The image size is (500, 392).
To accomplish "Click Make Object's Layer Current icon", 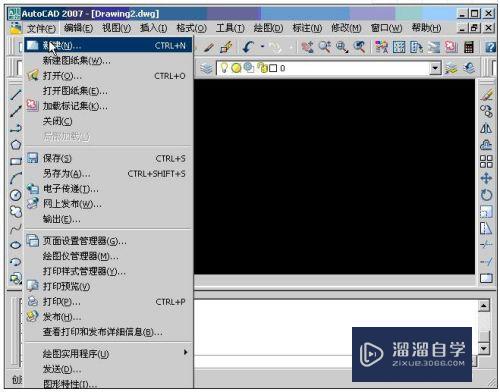I will (x=451, y=68).
